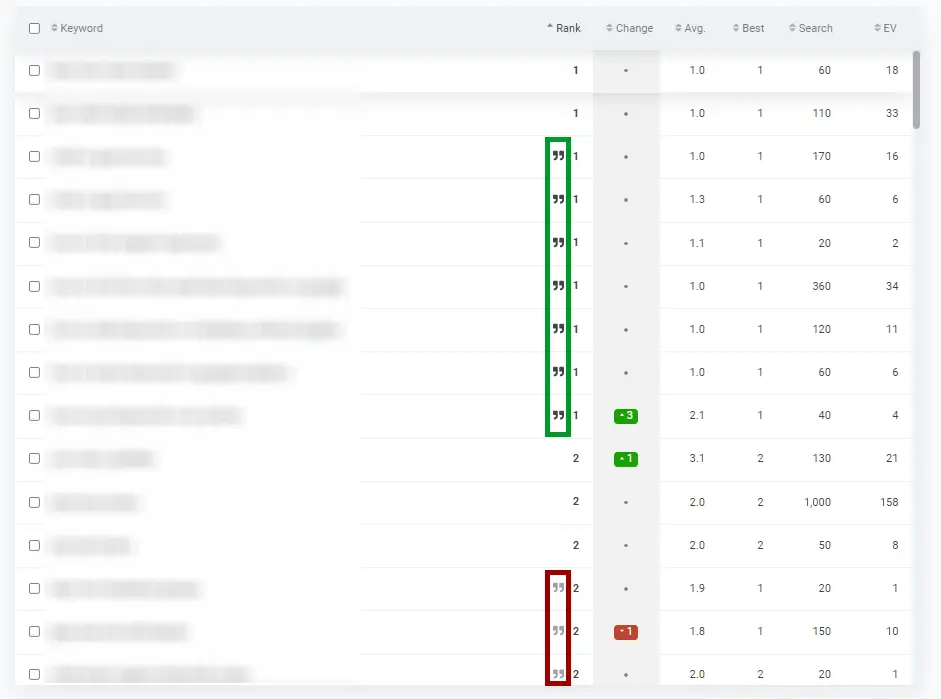
Task: Click the EV value "8"
Action: click(x=895, y=545)
